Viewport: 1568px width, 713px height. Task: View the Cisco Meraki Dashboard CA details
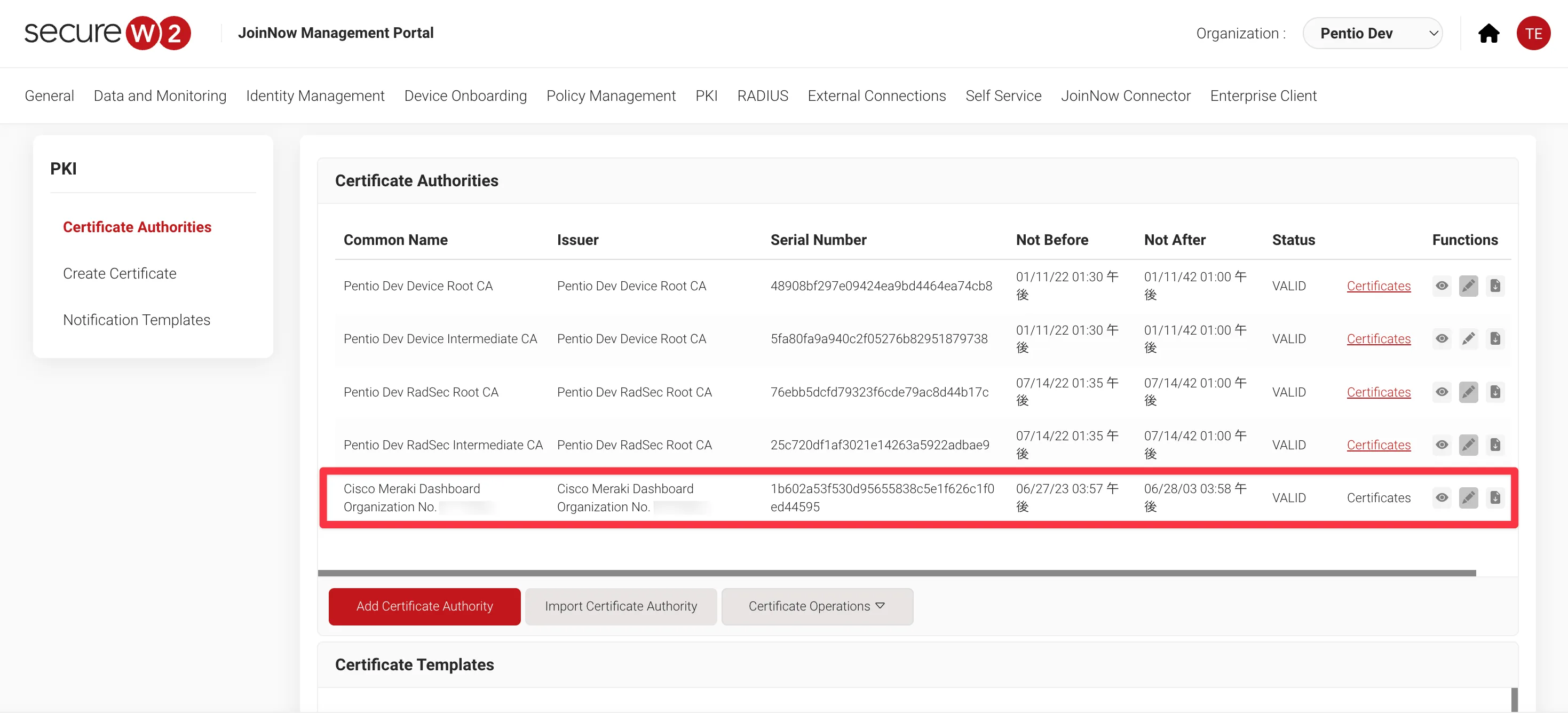(x=1442, y=497)
